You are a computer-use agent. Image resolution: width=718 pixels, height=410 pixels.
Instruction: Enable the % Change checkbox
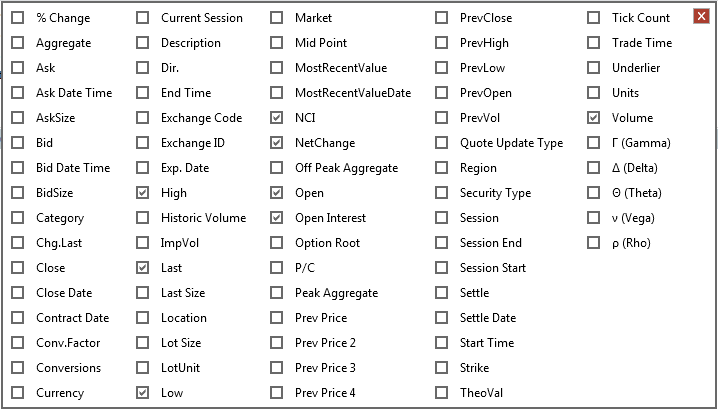tap(17, 18)
